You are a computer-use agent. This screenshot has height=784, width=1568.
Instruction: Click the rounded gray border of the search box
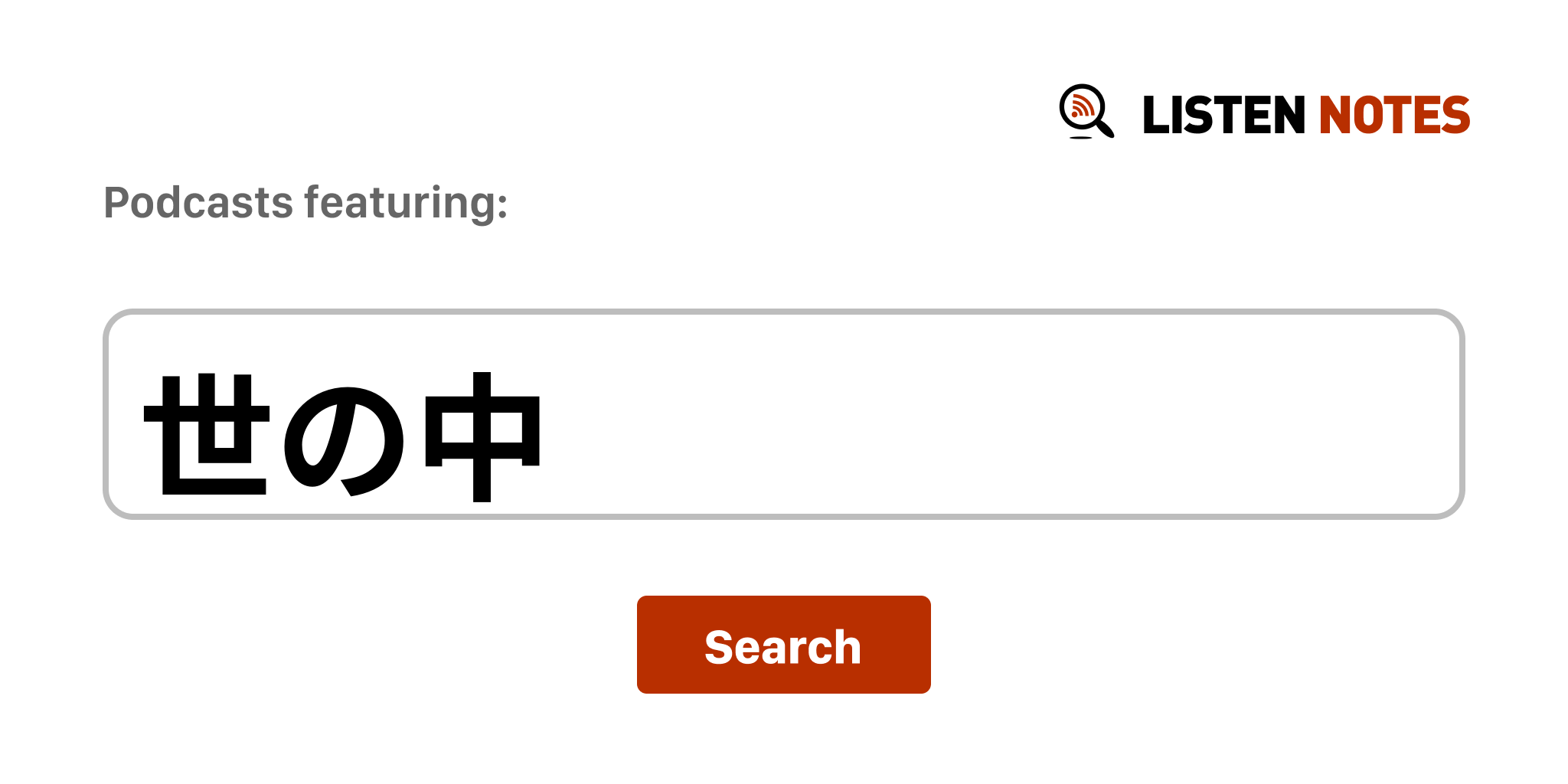[x=783, y=312]
